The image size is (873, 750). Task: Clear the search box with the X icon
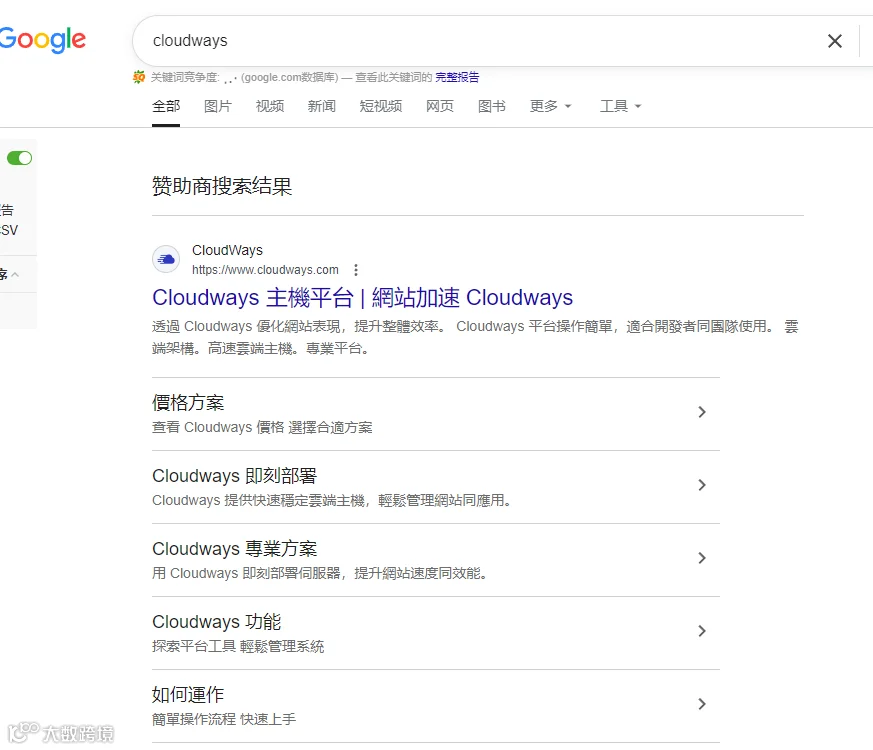[834, 41]
